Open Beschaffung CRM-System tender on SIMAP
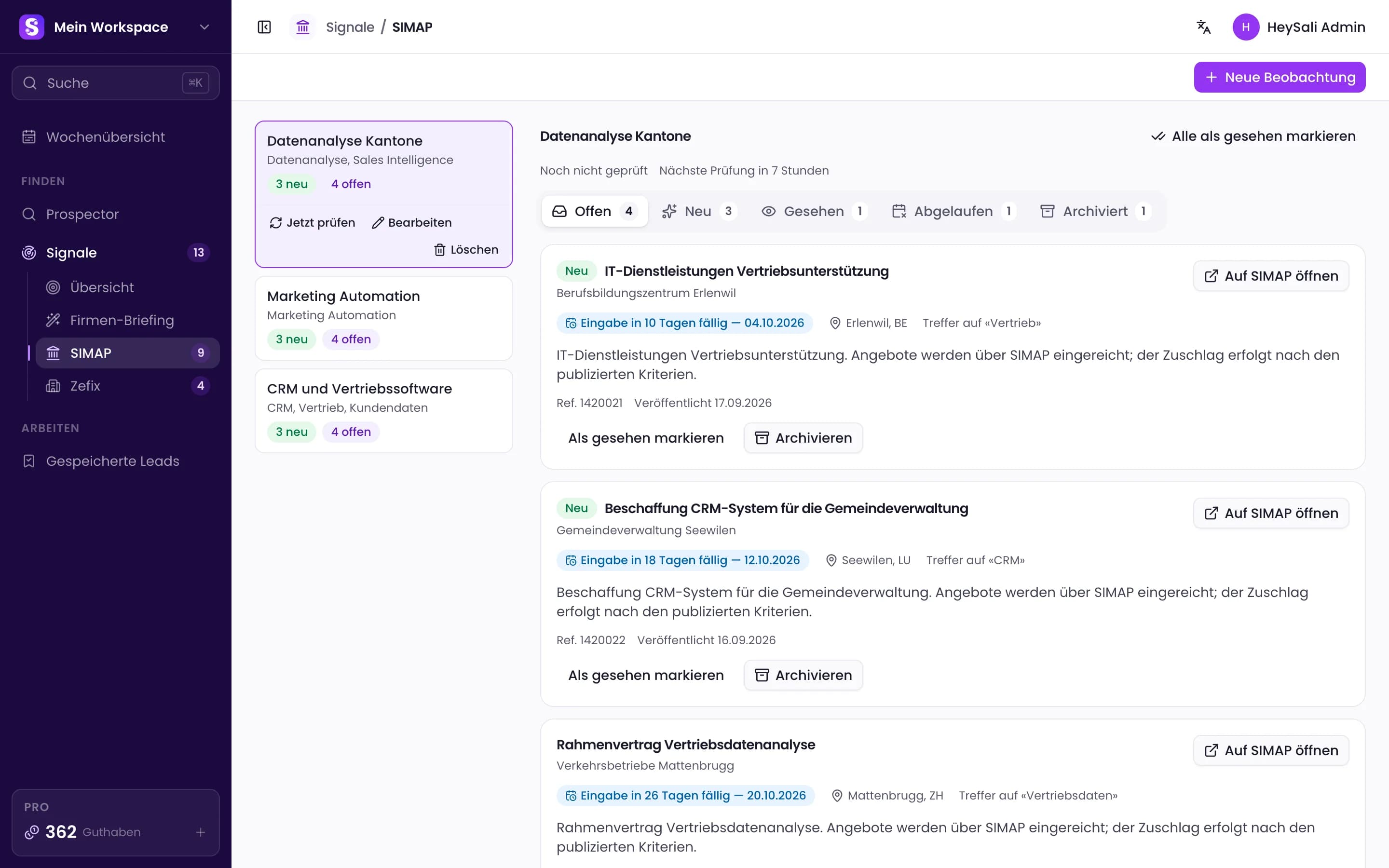 (1271, 513)
